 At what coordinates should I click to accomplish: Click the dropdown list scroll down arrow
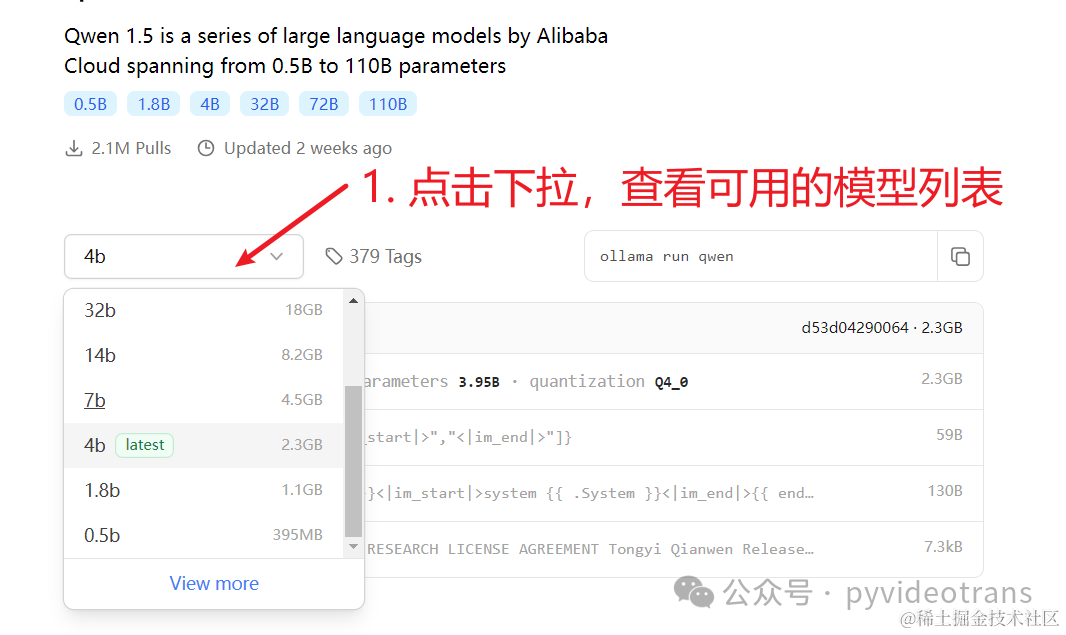pos(353,547)
